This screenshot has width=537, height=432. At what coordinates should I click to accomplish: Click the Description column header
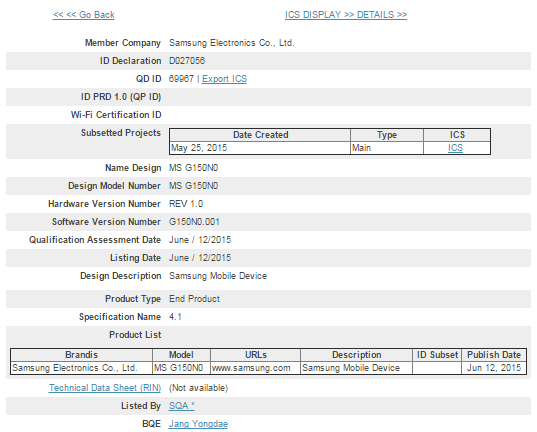356,355
